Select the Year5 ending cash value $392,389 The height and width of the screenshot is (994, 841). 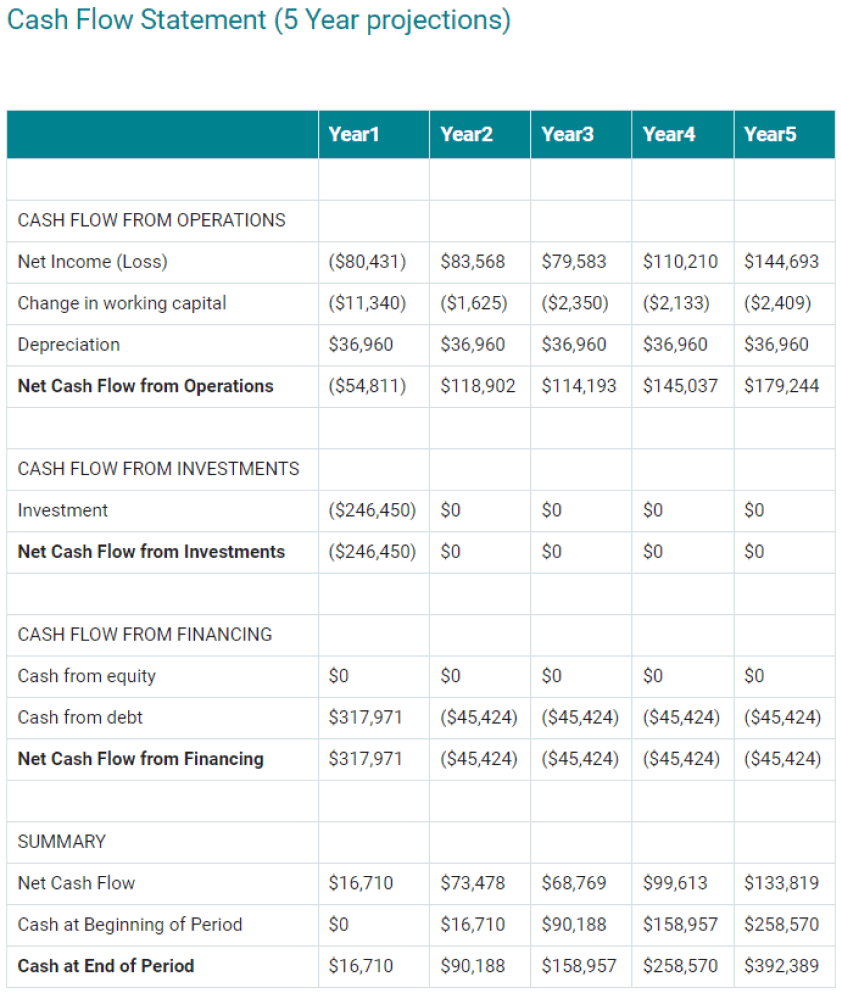781,966
